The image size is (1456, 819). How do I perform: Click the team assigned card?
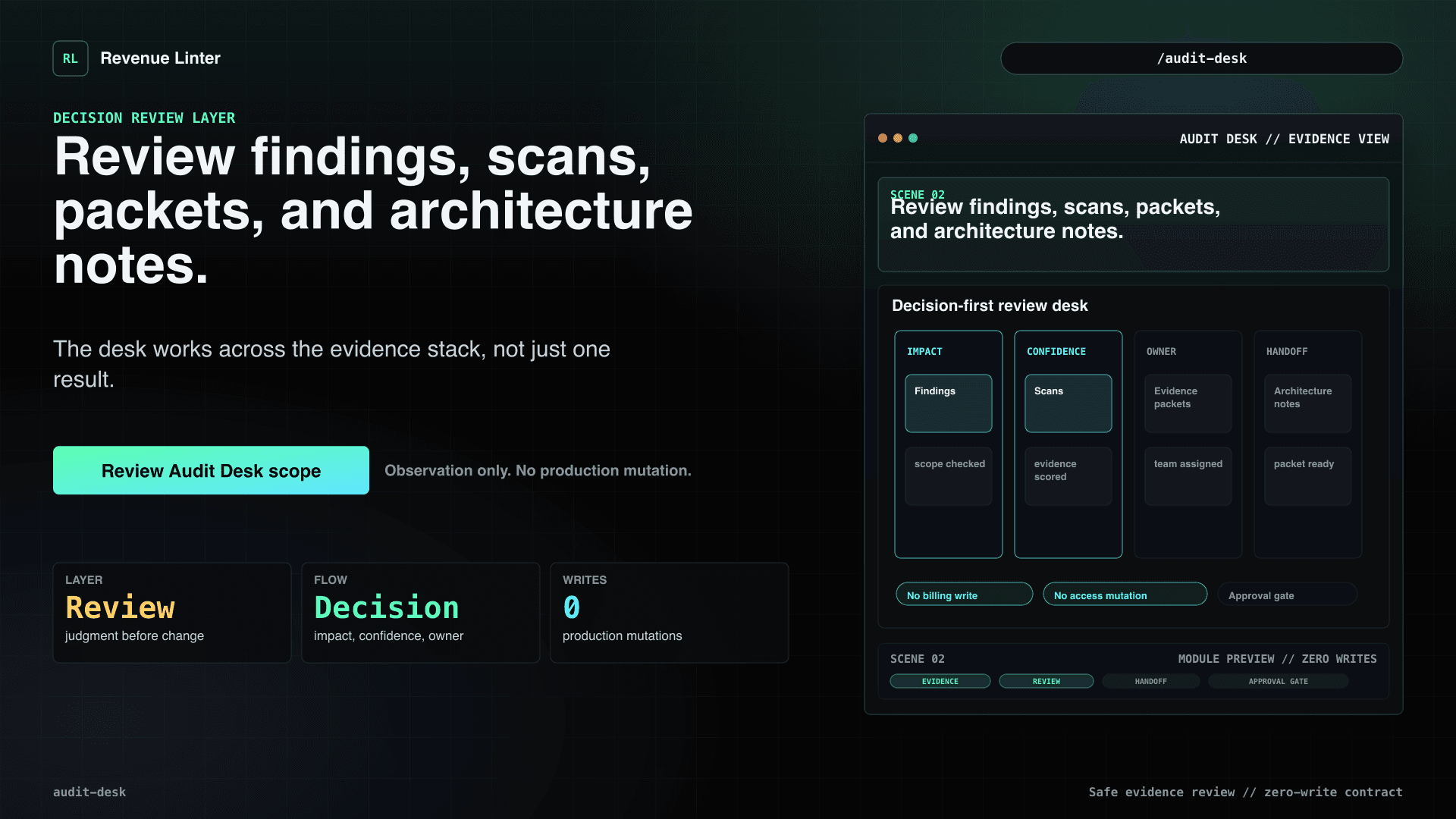1188,476
